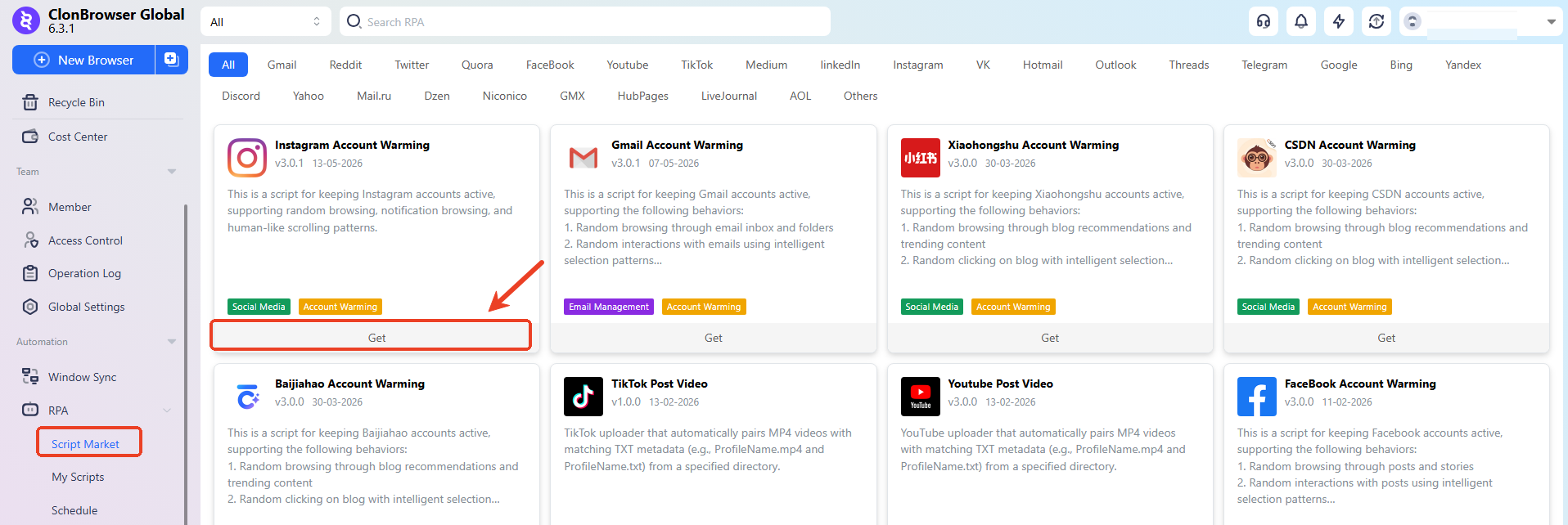Open Schedule in sidebar
This screenshot has width=1568, height=525.
coord(74,510)
